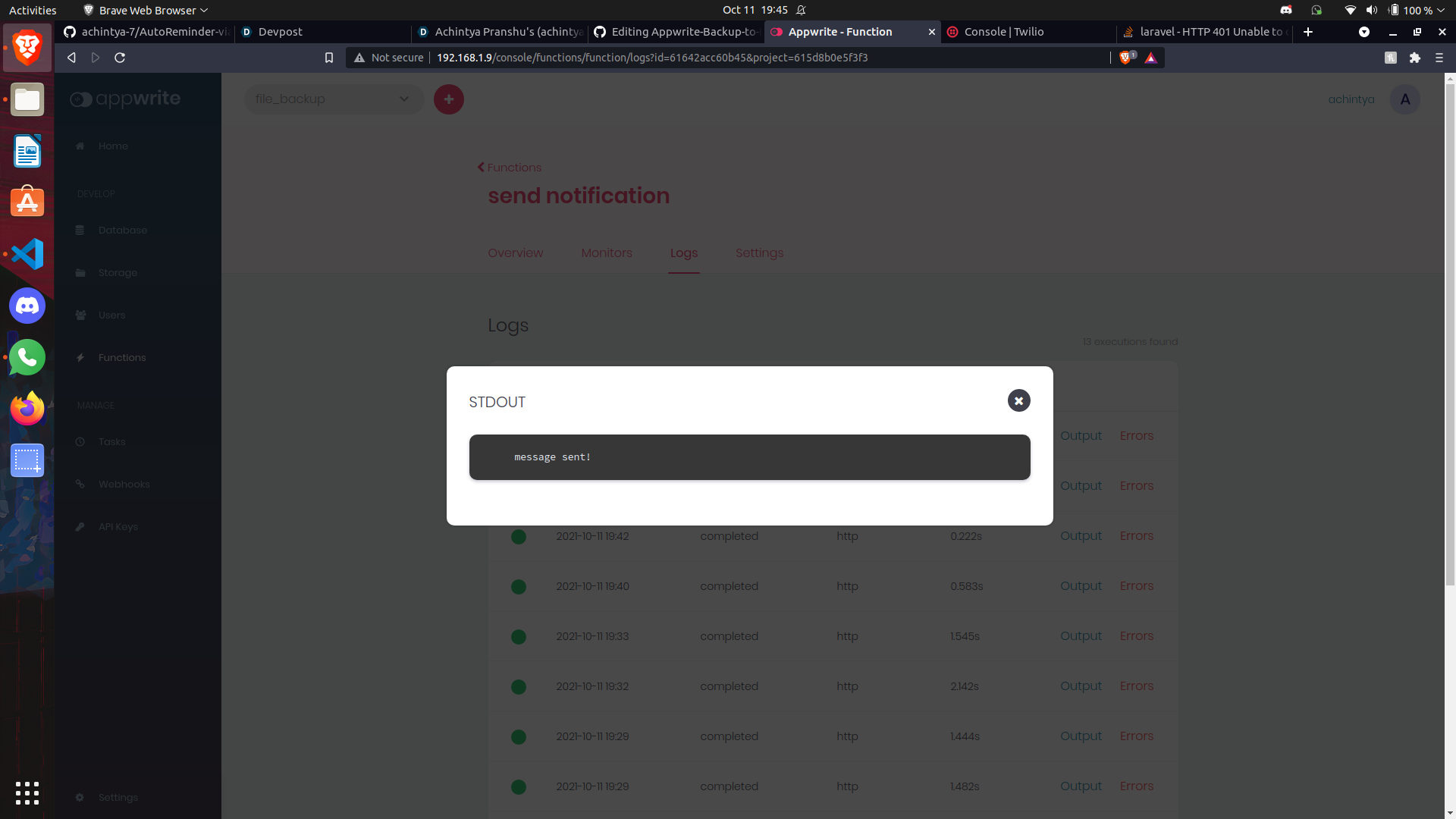Open the Brave main menu
This screenshot has width=1456, height=819.
1439,58
